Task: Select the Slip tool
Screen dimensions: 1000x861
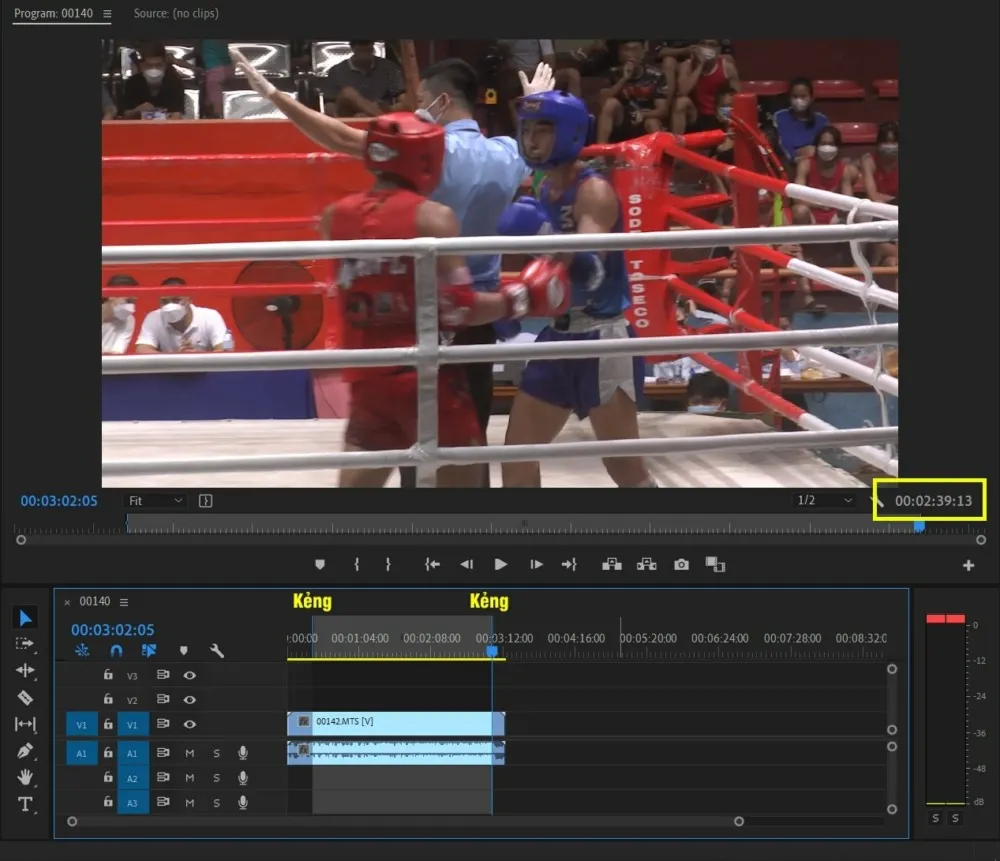Action: coord(25,724)
